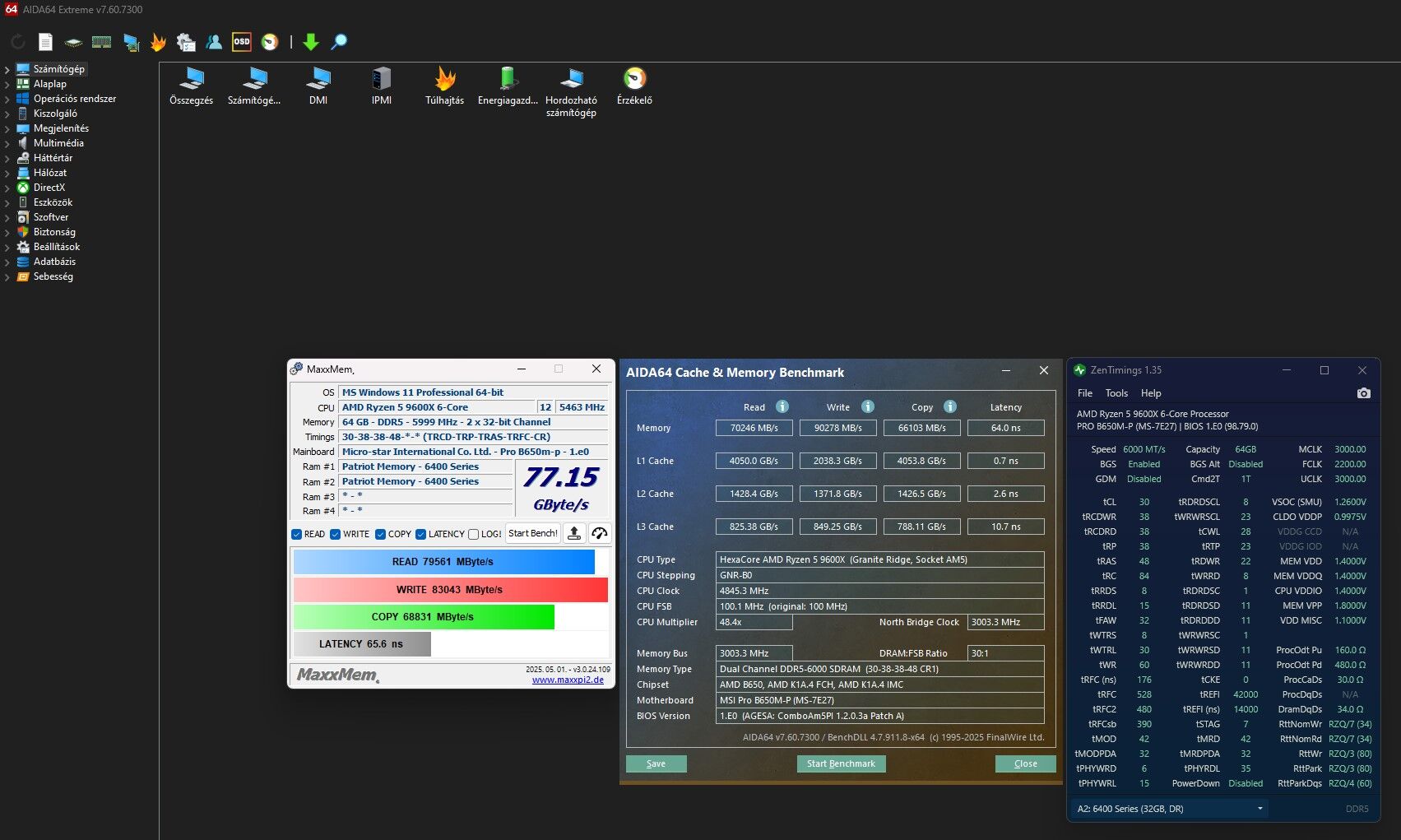This screenshot has height=840, width=1401.
Task: Select Szoftver in the sidebar tree
Action: 51,217
